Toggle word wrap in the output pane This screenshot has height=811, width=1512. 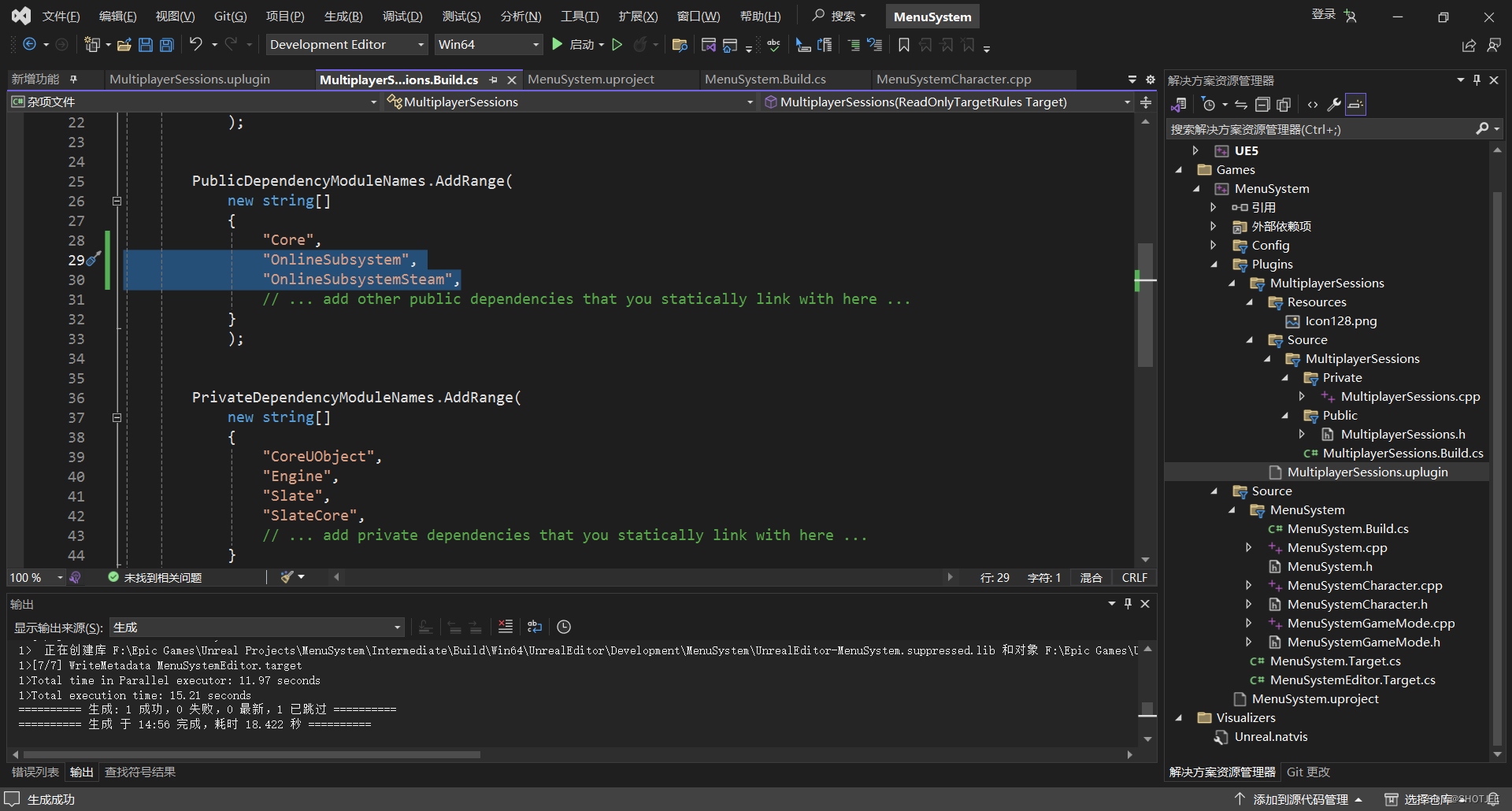tap(534, 626)
